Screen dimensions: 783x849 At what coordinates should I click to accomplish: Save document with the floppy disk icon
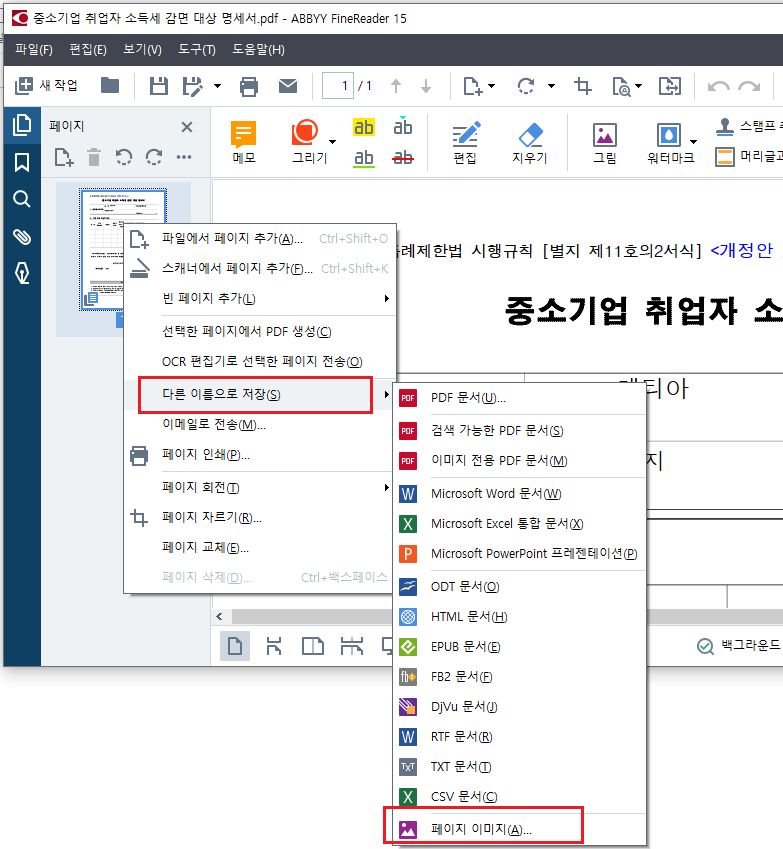(159, 86)
